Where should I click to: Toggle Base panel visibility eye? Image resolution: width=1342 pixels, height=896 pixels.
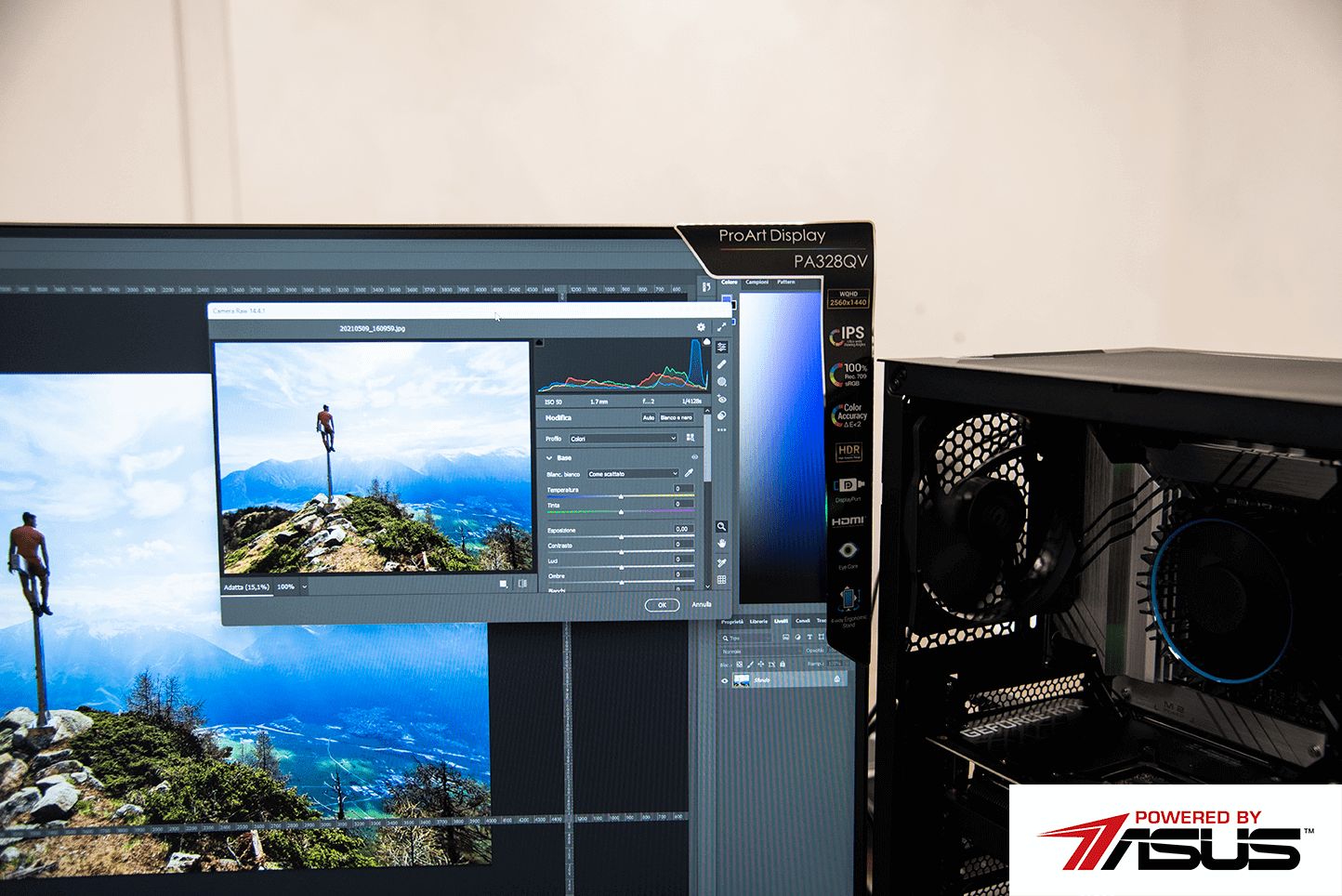tap(694, 457)
